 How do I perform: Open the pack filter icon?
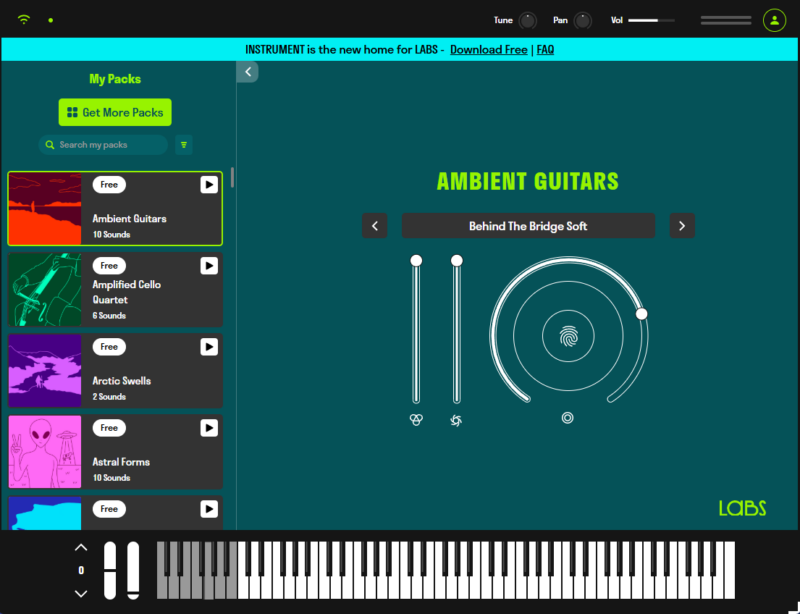tap(184, 145)
